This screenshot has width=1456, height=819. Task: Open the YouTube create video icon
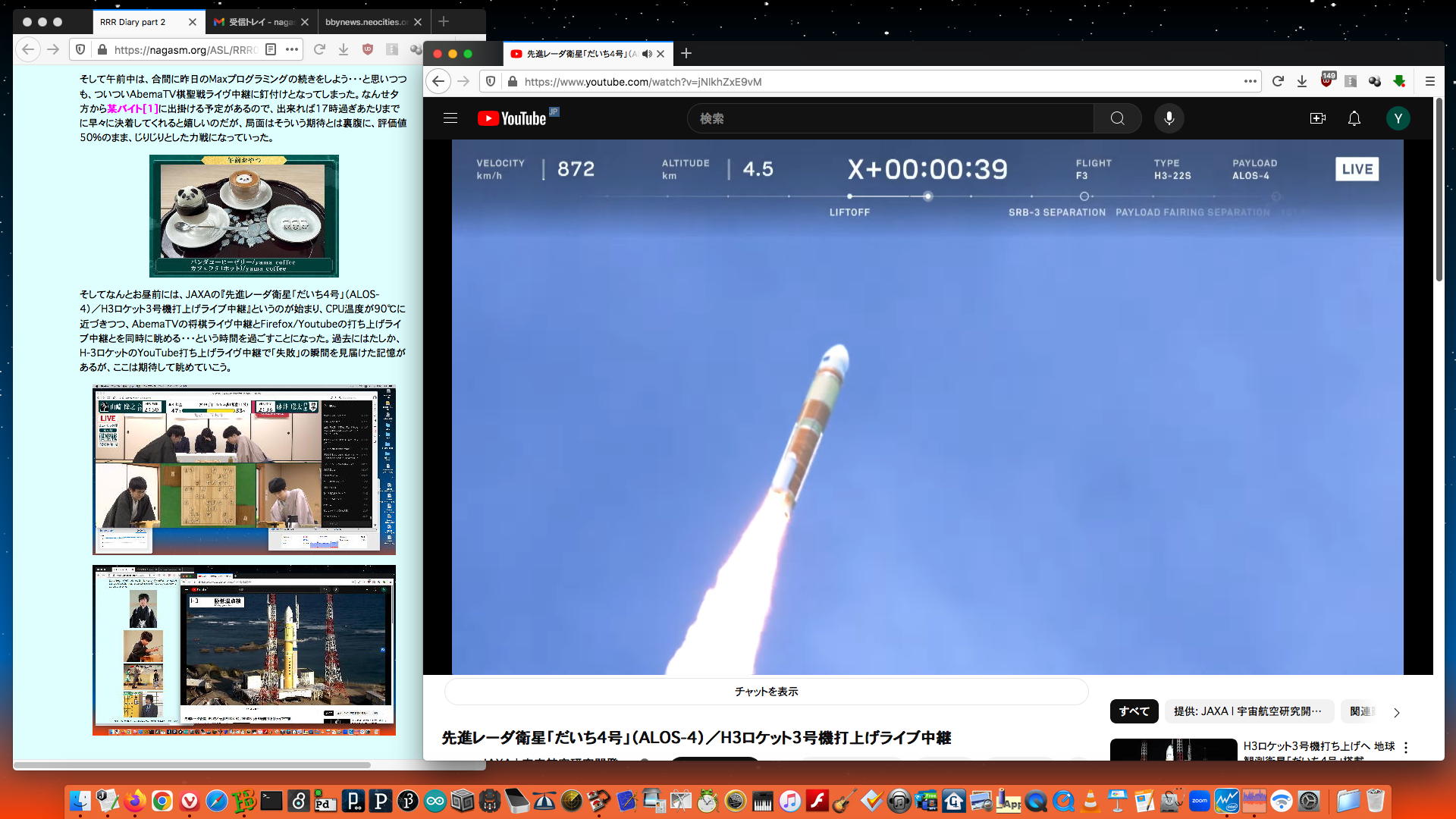coord(1317,118)
